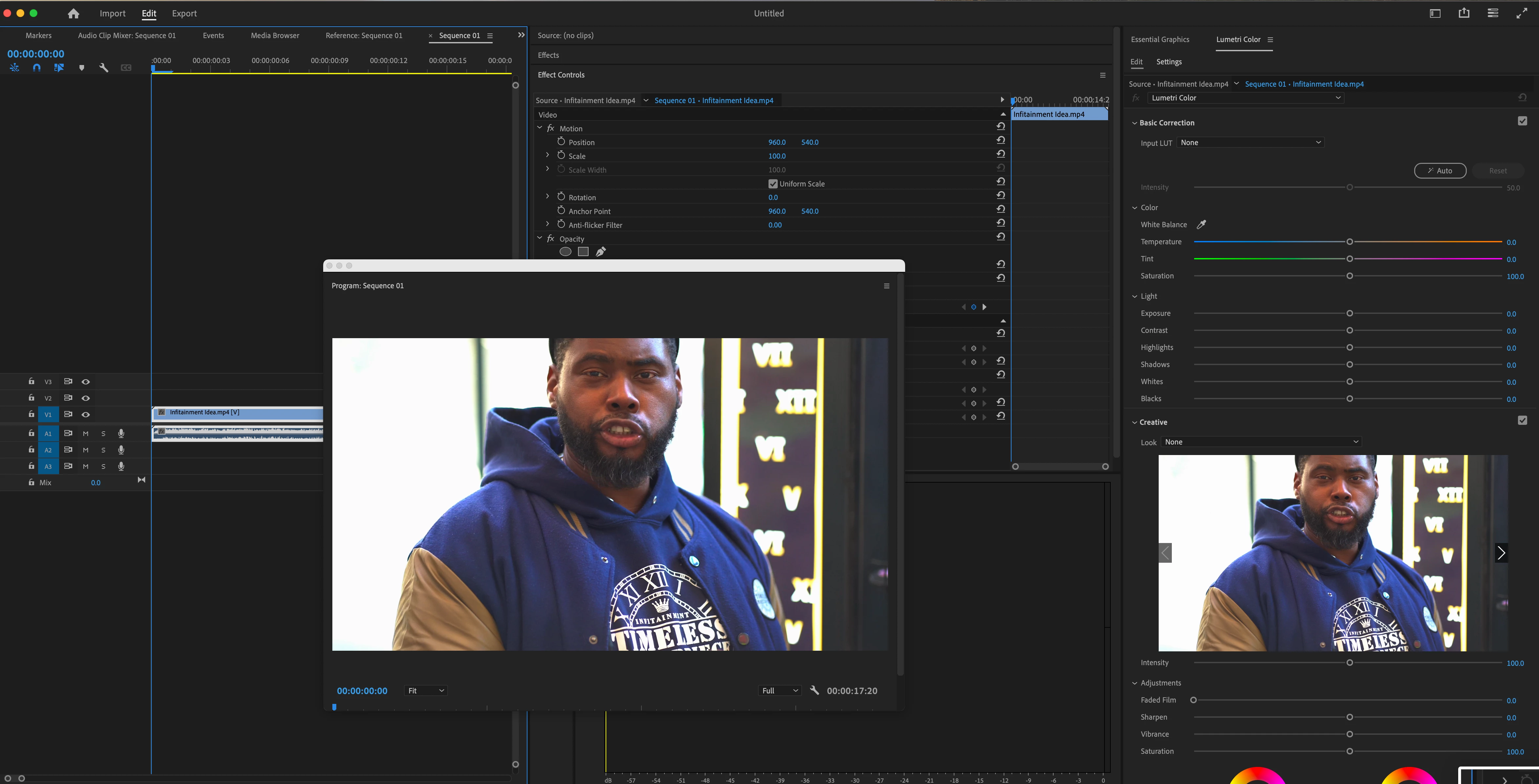This screenshot has width=1539, height=784.
Task: Open Timeline display settings wrench icon
Action: point(103,68)
